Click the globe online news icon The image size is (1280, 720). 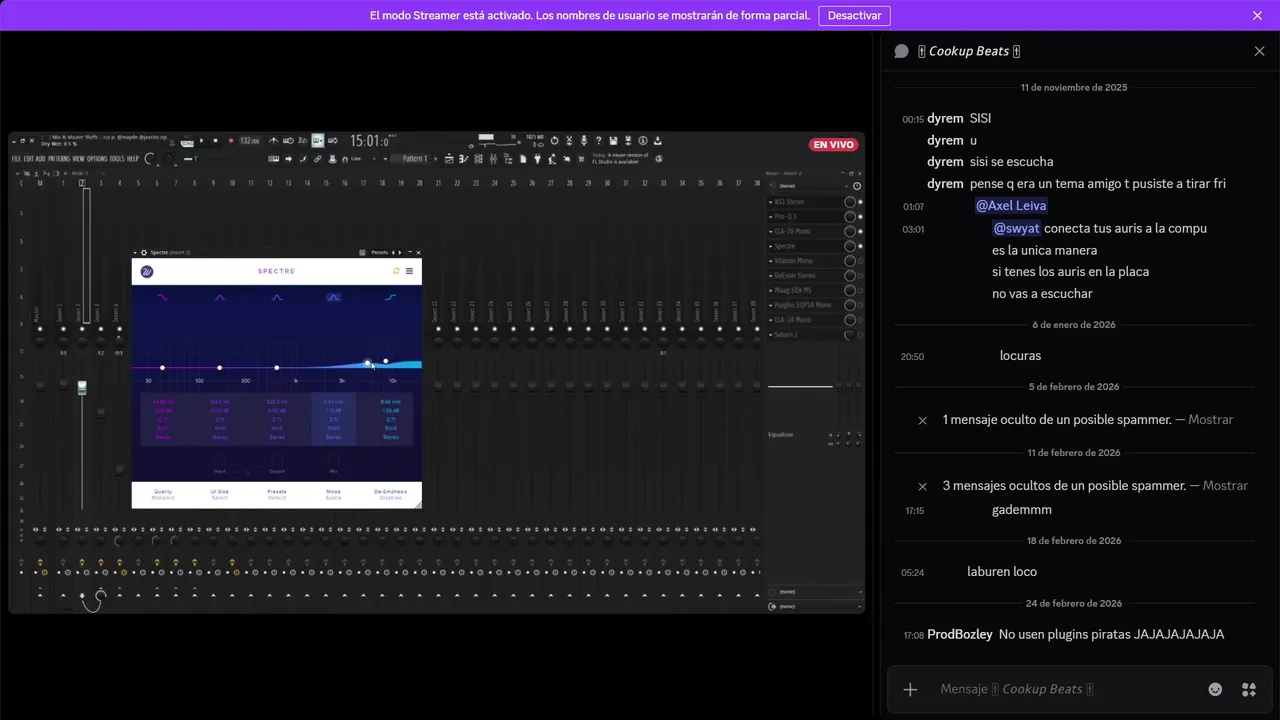pyautogui.click(x=659, y=159)
